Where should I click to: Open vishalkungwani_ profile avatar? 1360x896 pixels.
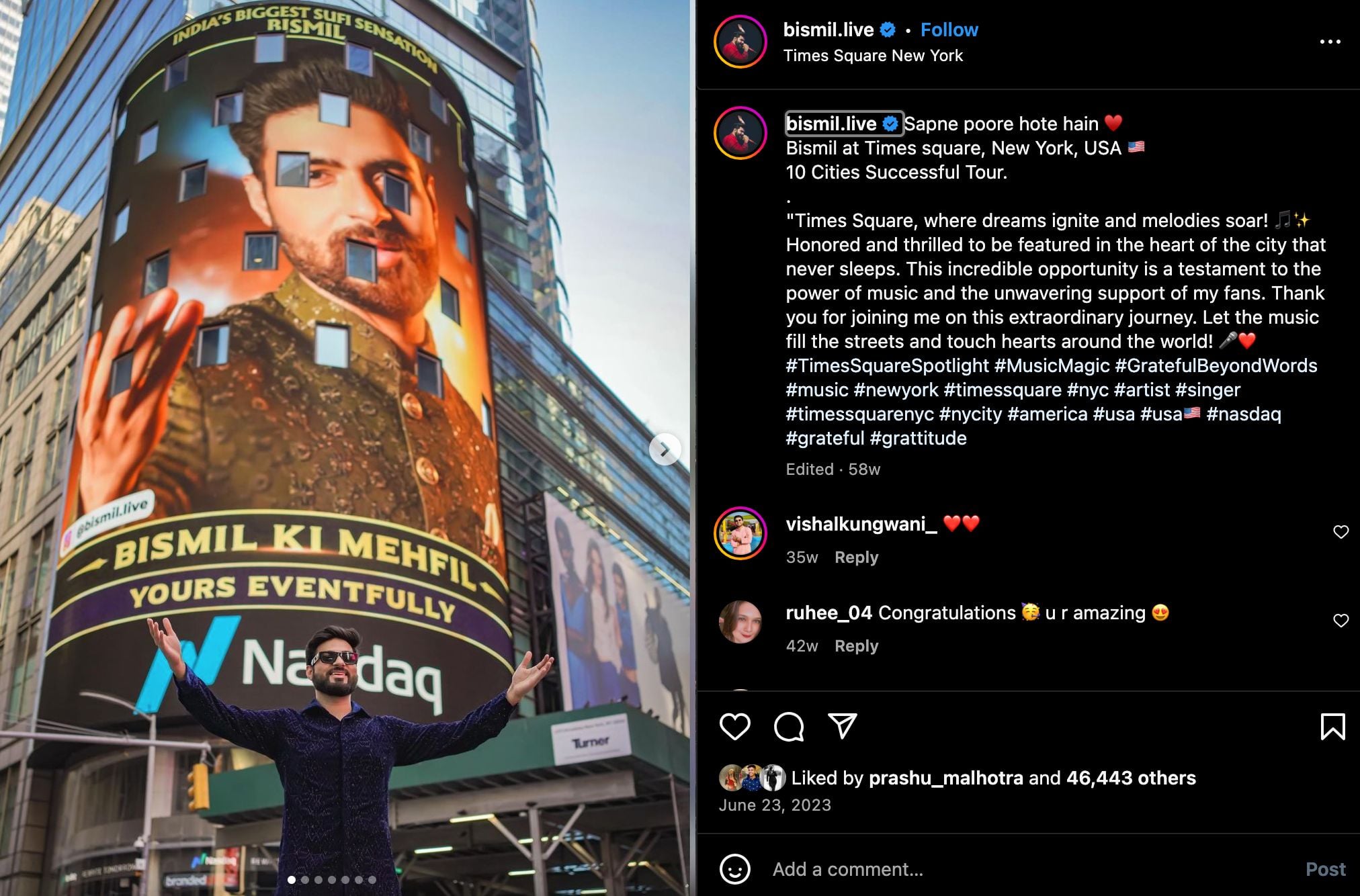(x=740, y=533)
